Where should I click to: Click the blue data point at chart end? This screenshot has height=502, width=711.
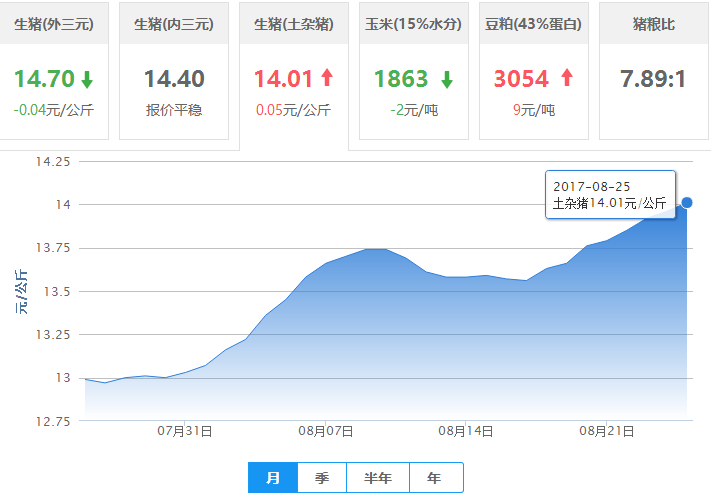686,202
